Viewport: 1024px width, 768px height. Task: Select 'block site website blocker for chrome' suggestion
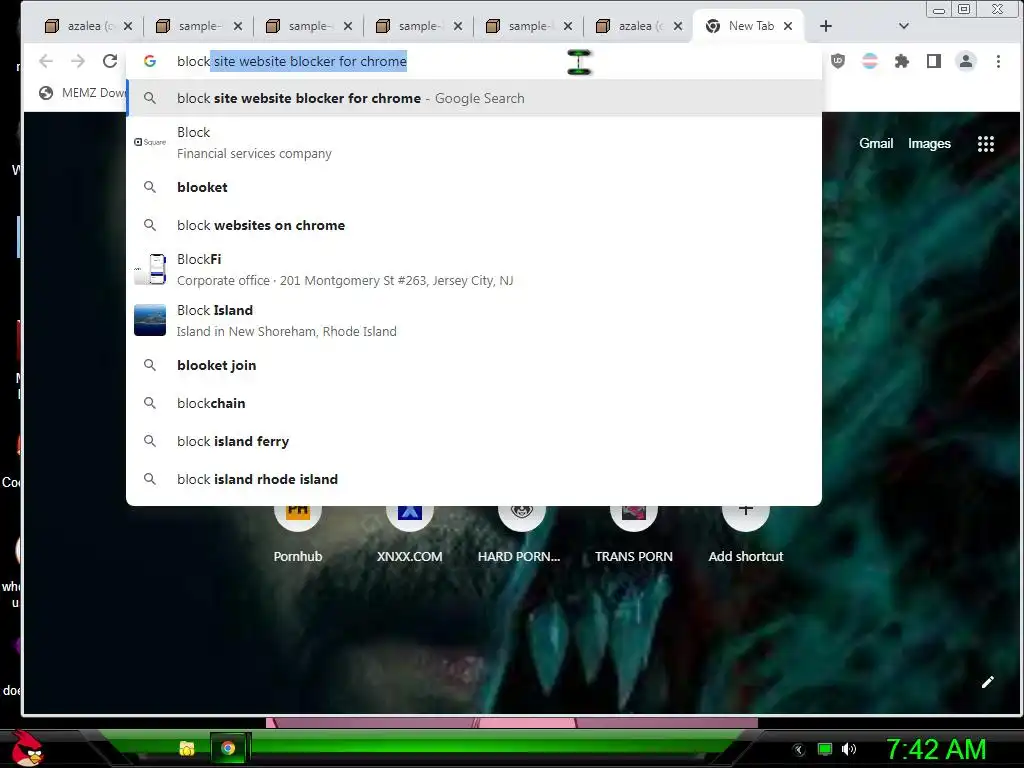[x=474, y=98]
